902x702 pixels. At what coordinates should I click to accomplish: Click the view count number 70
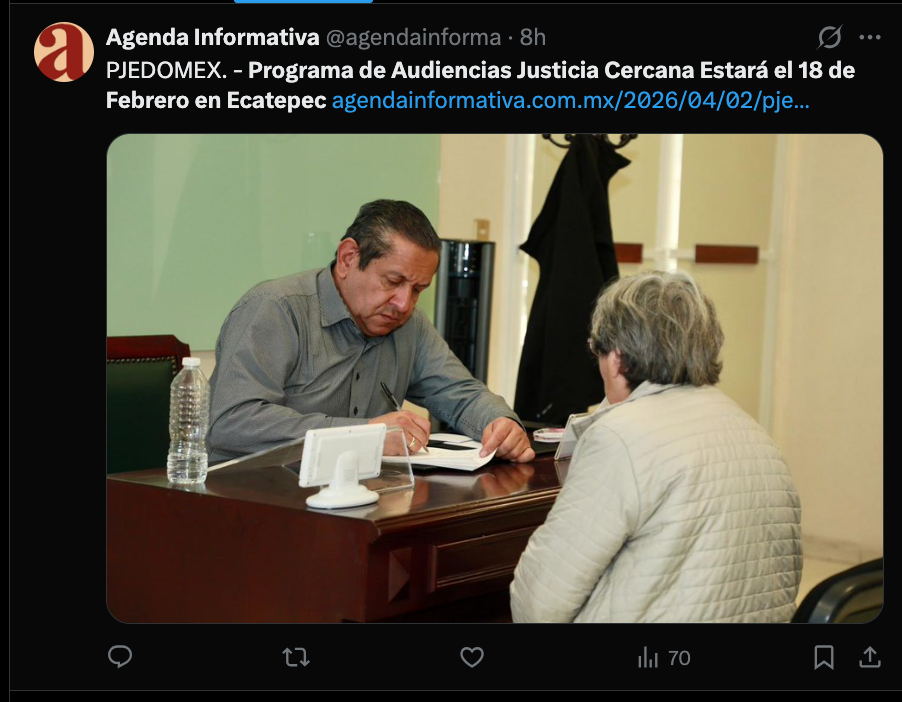[679, 658]
